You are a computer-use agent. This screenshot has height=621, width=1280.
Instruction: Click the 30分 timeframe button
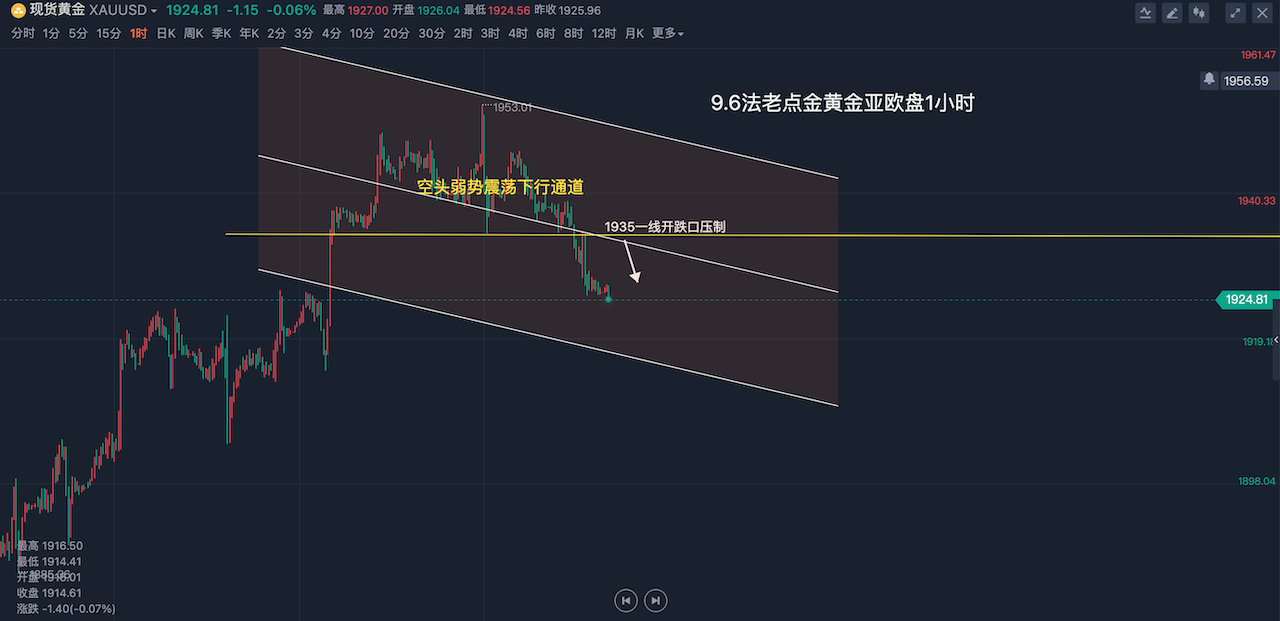click(431, 33)
